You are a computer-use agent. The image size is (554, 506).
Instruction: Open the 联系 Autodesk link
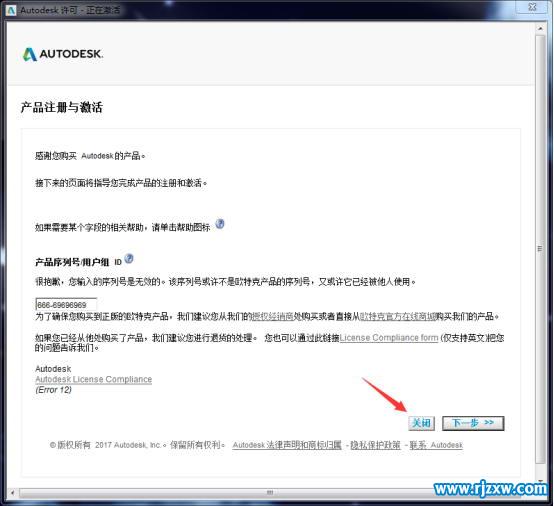coord(436,445)
